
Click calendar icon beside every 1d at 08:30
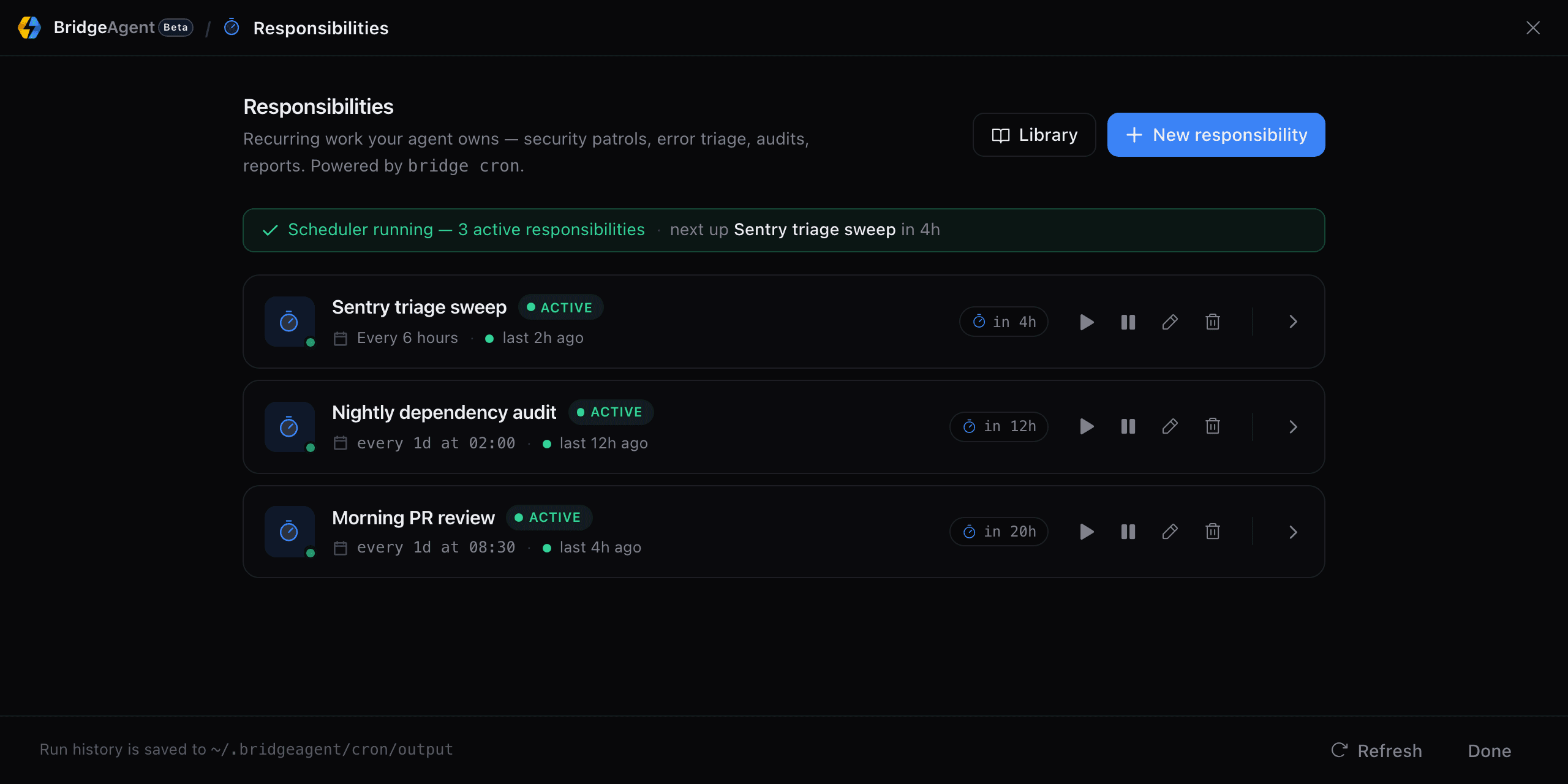point(341,548)
